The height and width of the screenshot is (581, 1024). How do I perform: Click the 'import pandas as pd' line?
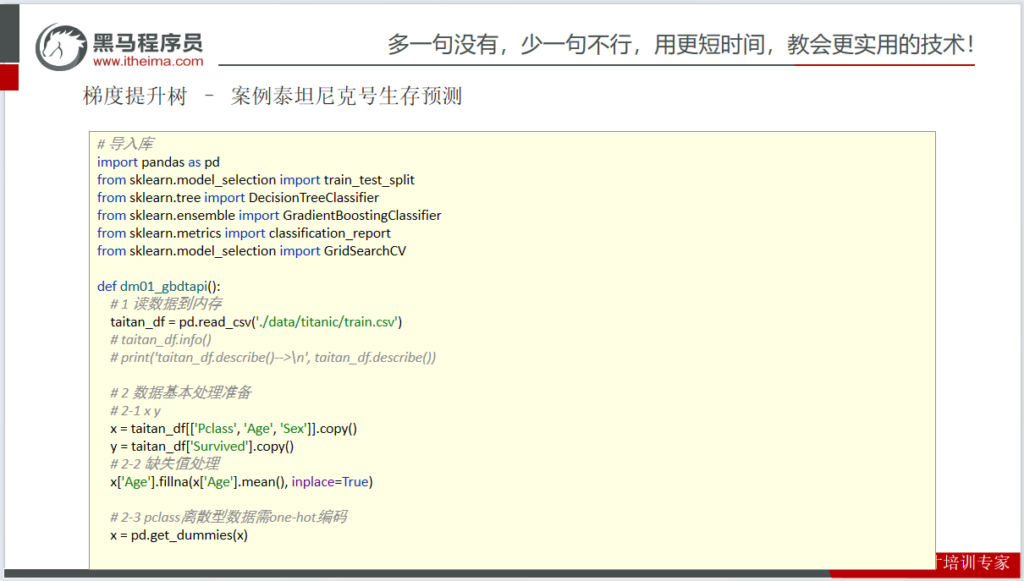pyautogui.click(x=158, y=162)
